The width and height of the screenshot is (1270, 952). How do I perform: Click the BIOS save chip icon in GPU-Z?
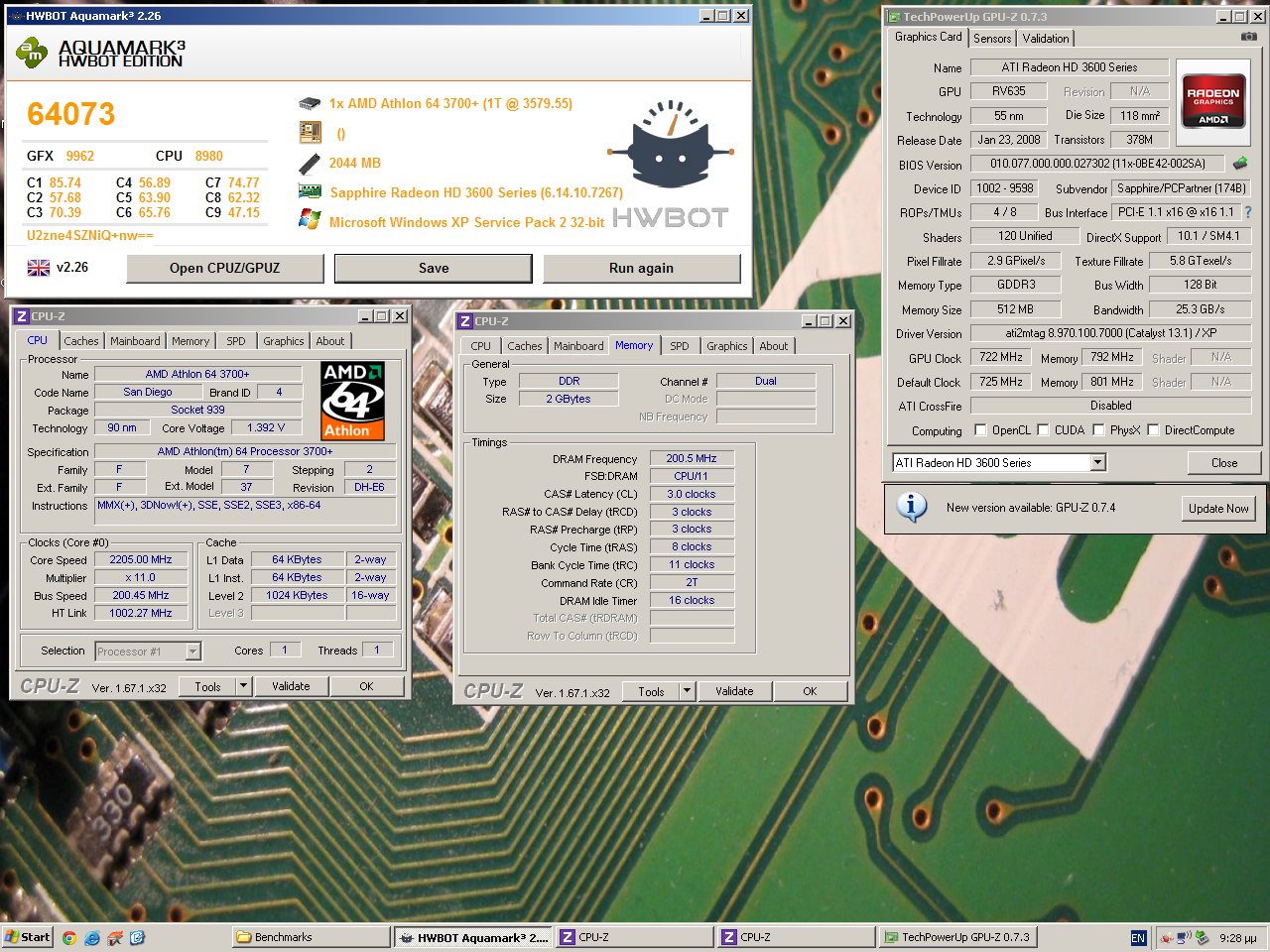click(1240, 164)
